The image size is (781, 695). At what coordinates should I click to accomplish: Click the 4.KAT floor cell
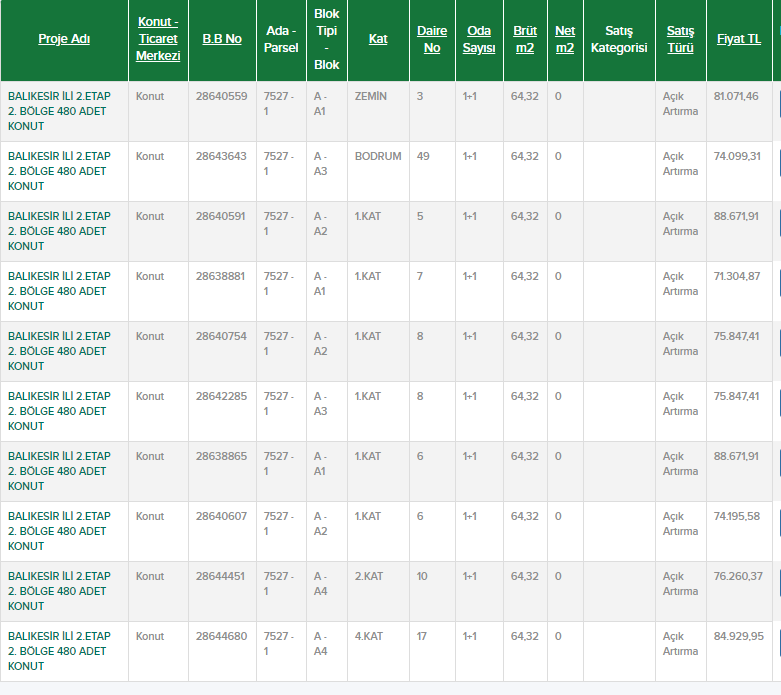(x=368, y=637)
